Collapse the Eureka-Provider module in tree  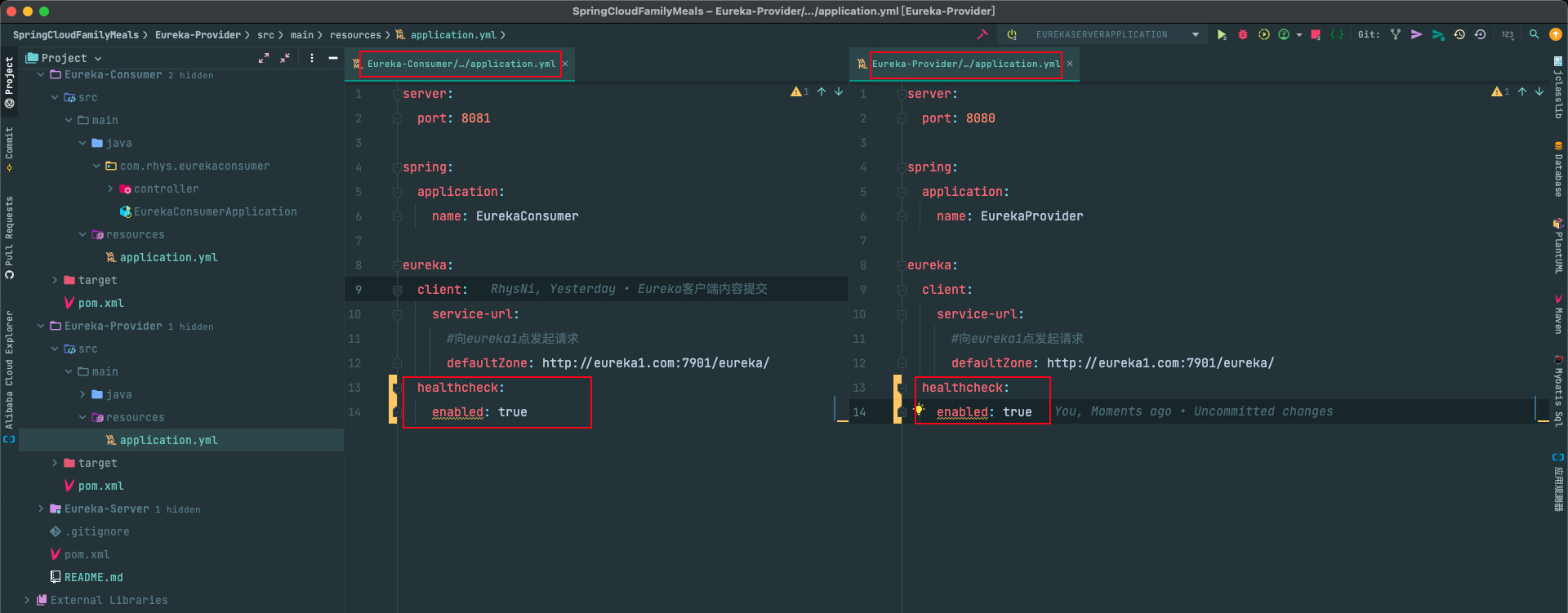point(41,326)
